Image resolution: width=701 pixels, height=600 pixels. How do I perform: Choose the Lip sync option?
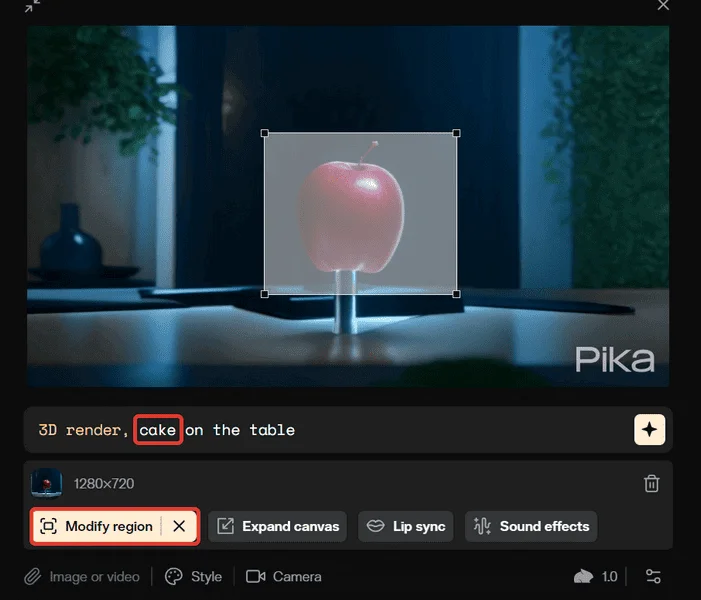click(405, 526)
